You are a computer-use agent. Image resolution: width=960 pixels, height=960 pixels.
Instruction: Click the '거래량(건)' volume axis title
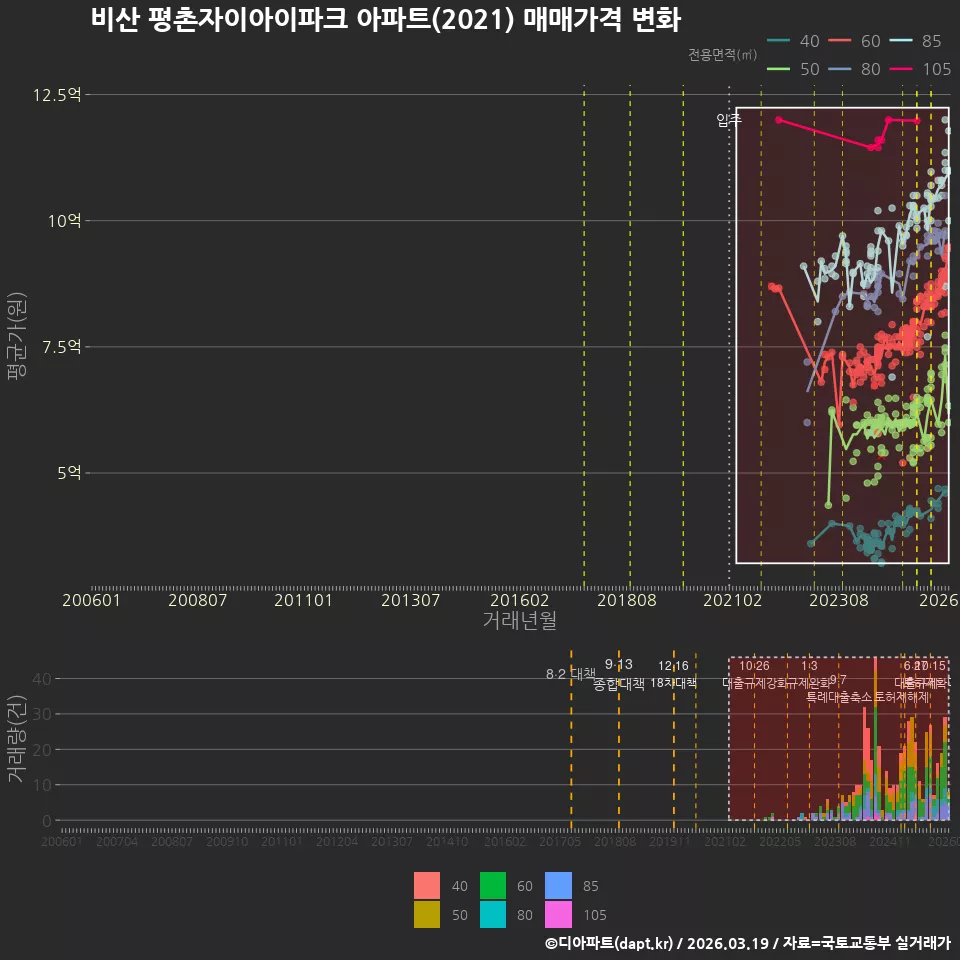pyautogui.click(x=17, y=739)
